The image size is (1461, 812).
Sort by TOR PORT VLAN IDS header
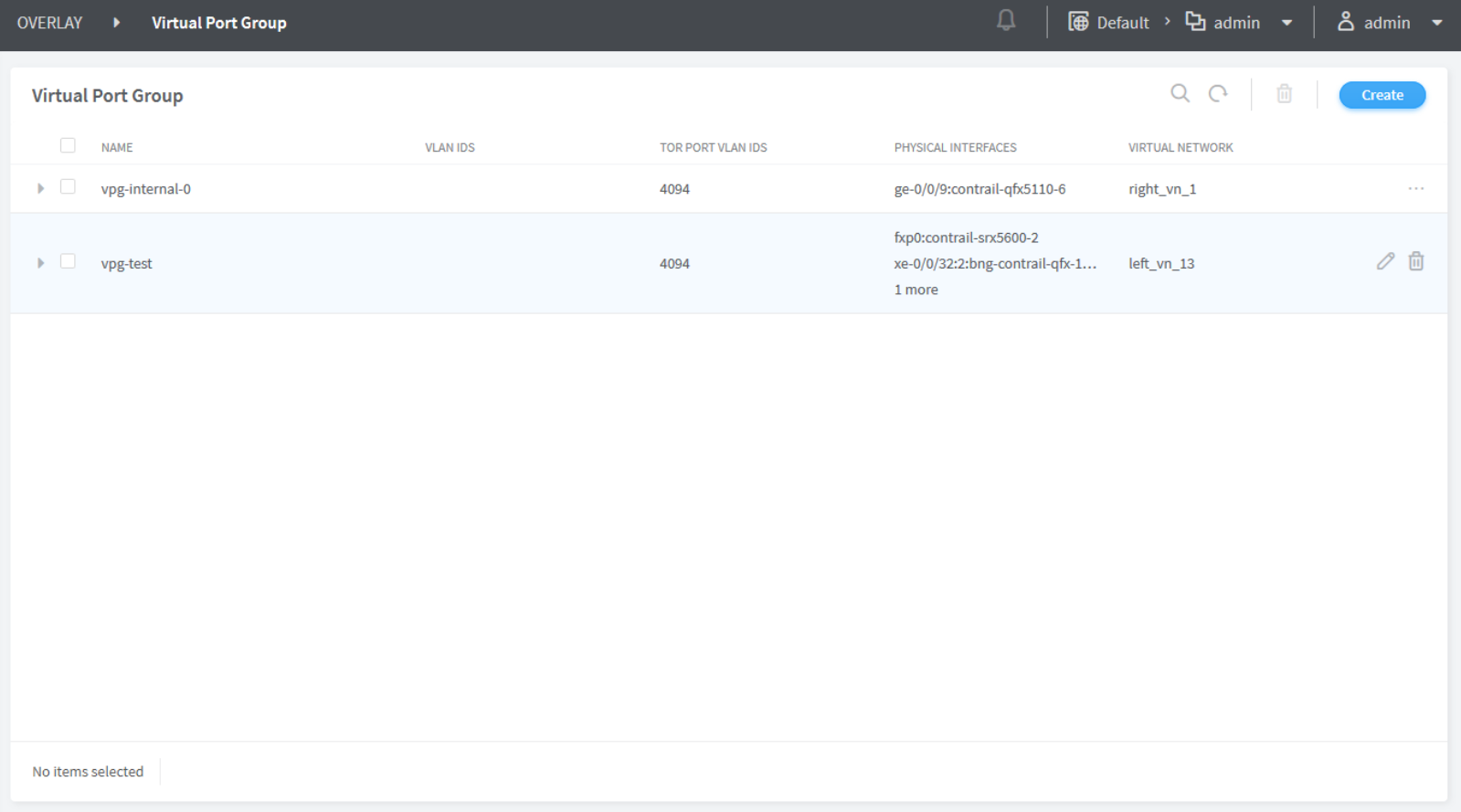click(x=714, y=147)
